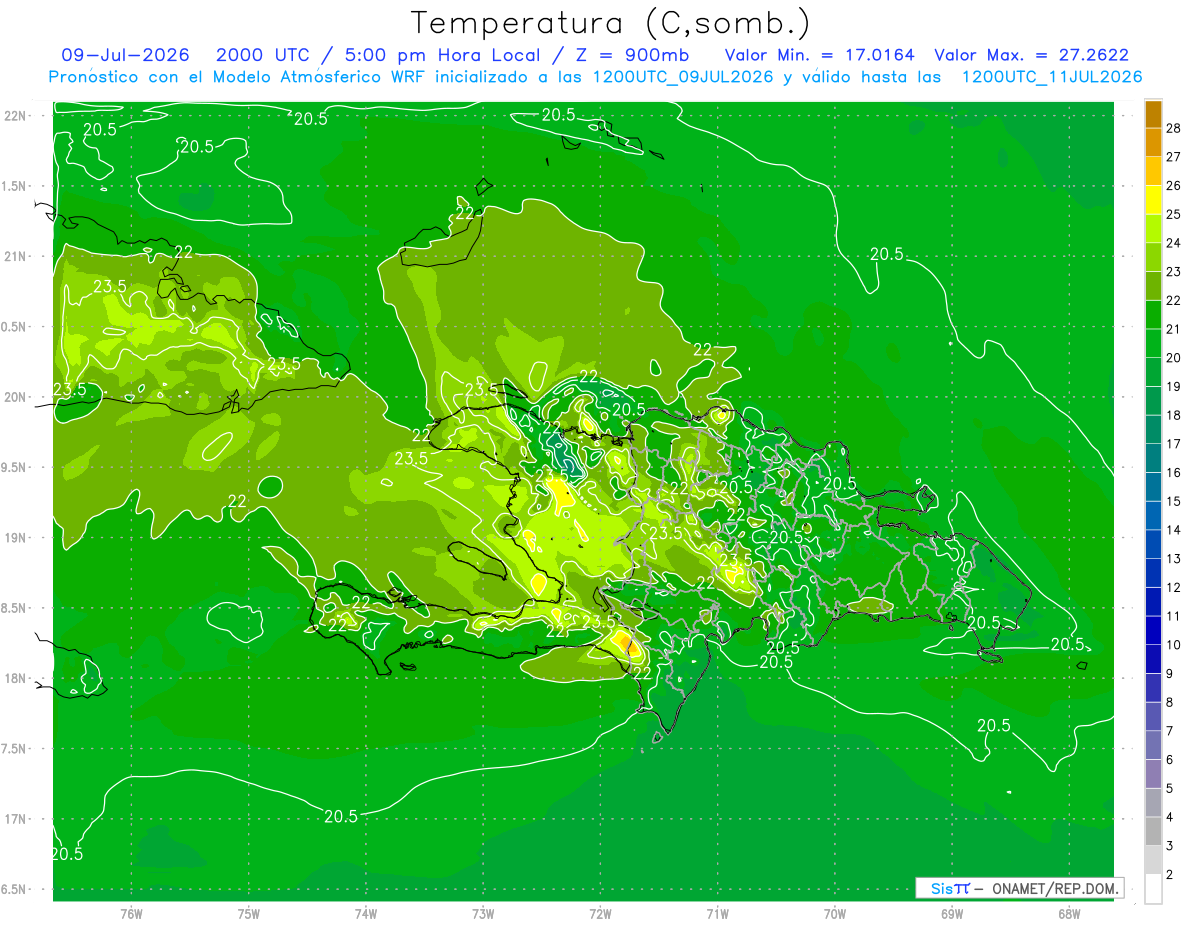Click the purple legend swatch between 5 and 6

(1153, 774)
